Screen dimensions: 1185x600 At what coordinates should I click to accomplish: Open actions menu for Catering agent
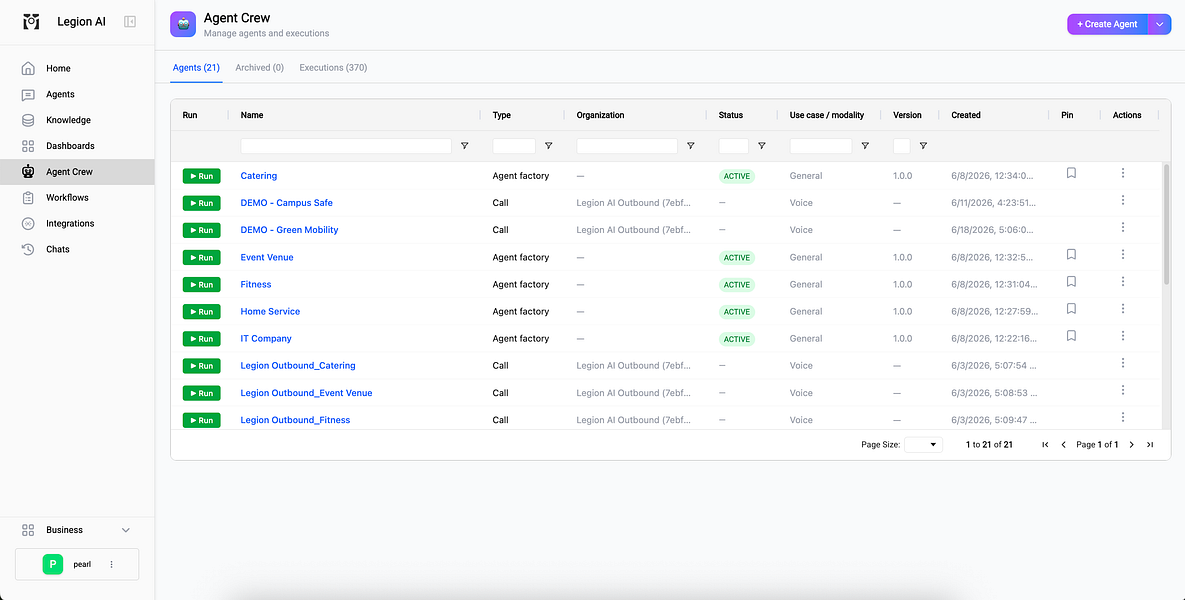click(1123, 173)
